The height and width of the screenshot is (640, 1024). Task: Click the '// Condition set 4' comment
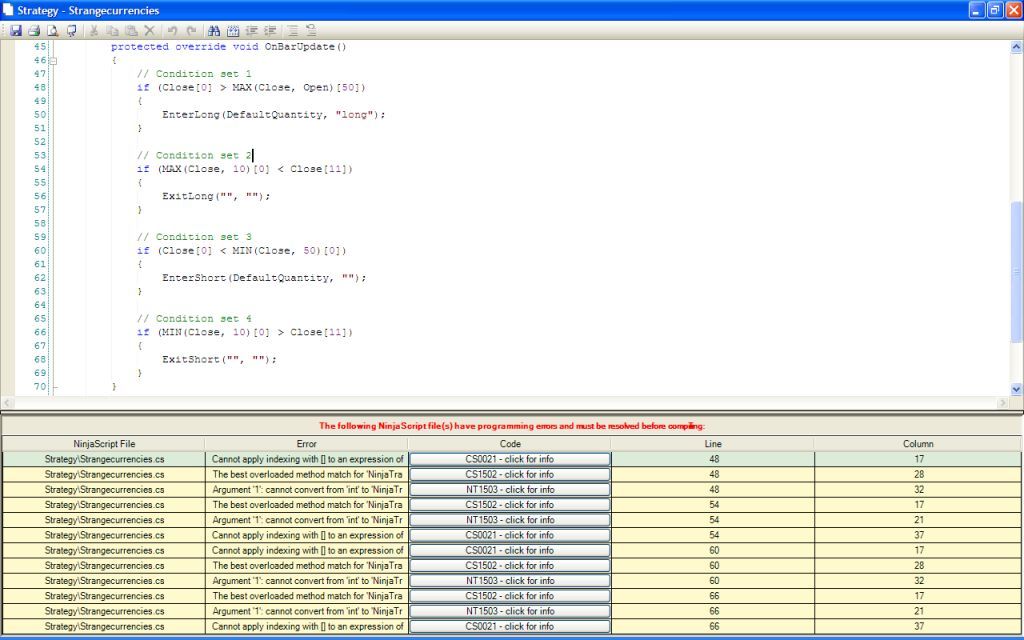(194, 319)
